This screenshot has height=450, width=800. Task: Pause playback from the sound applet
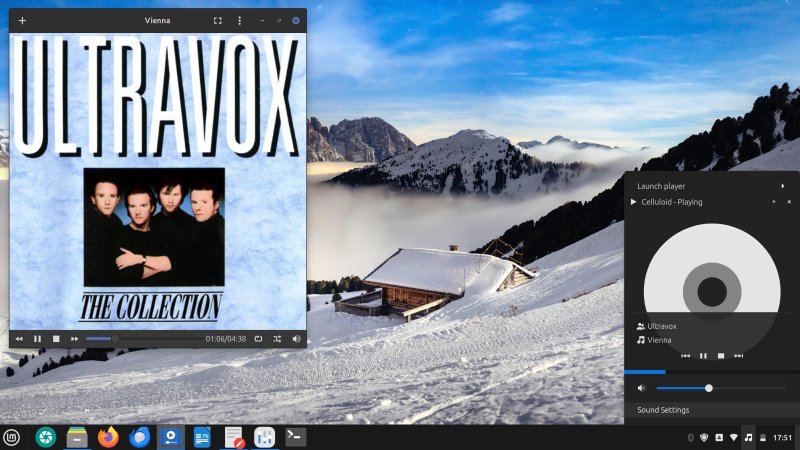pos(703,356)
